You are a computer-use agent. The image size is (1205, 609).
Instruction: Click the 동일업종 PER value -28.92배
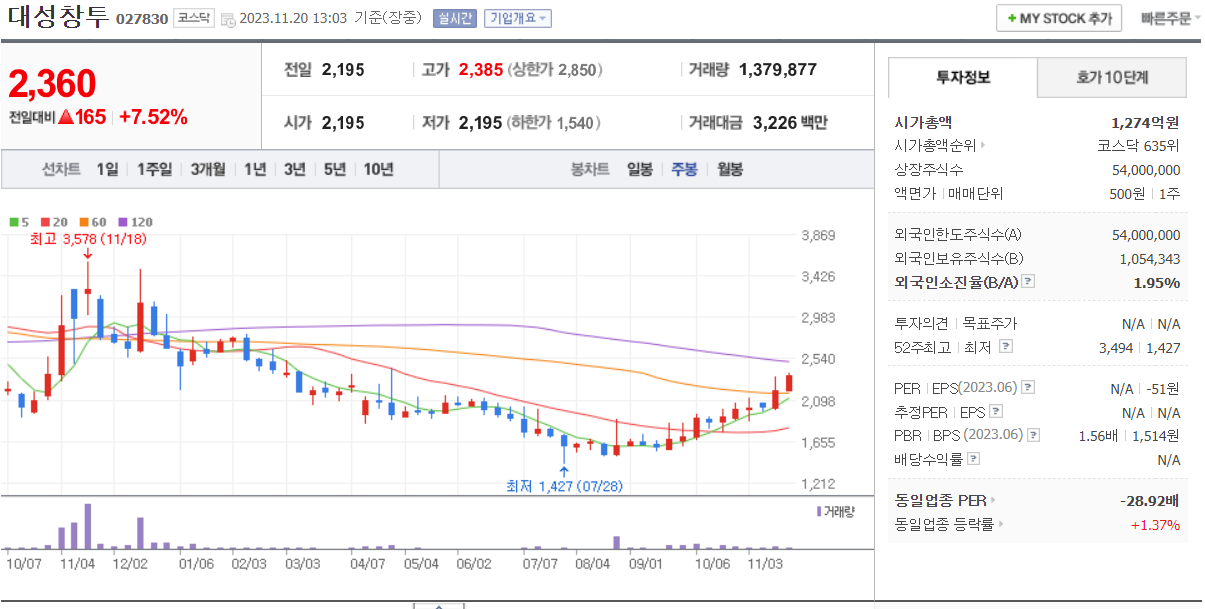pos(1150,500)
